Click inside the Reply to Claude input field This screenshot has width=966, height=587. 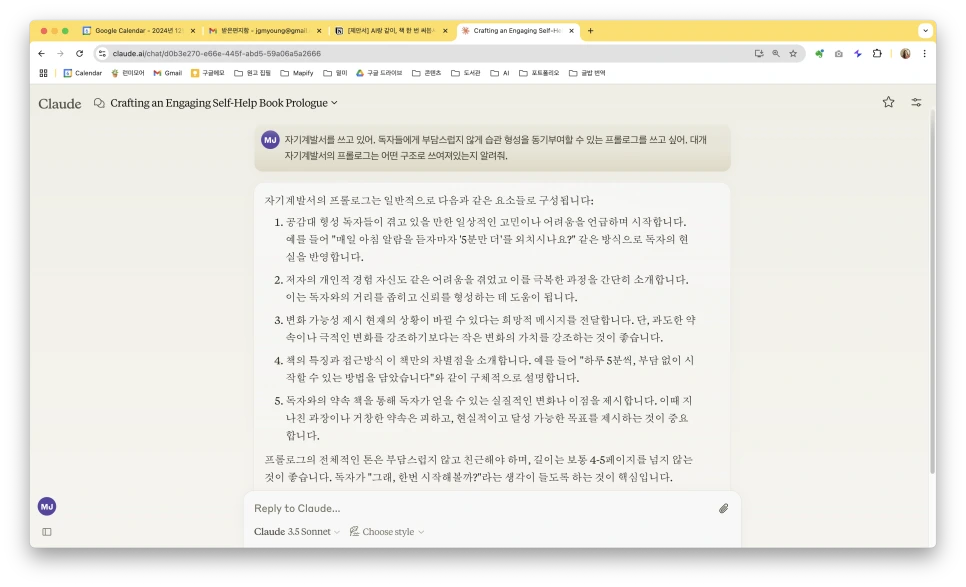pyautogui.click(x=450, y=508)
